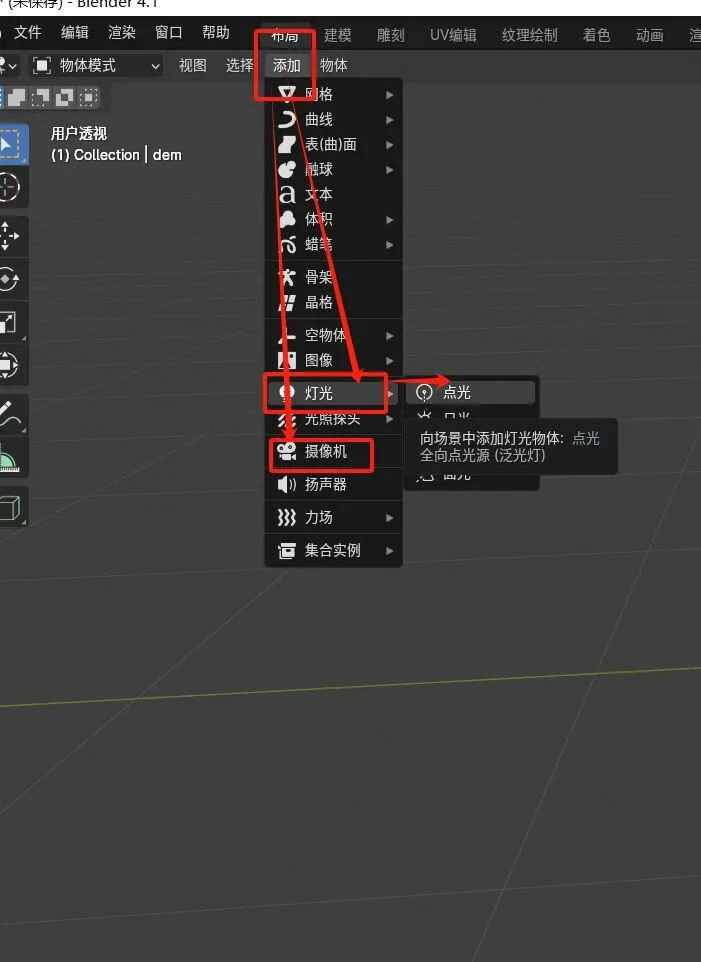Image resolution: width=701 pixels, height=962 pixels.
Task: Click the 视图 header menu
Action: (x=193, y=66)
